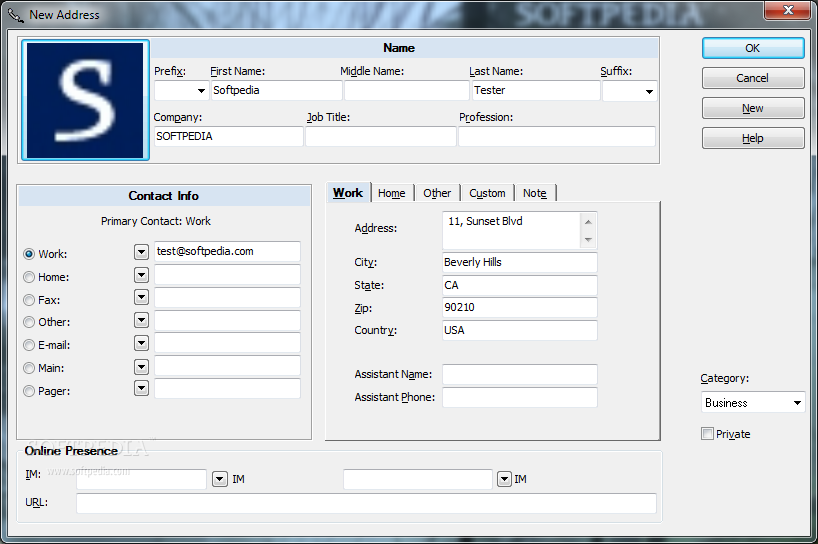Click the Fax contact input field
Image resolution: width=818 pixels, height=544 pixels.
click(227, 297)
